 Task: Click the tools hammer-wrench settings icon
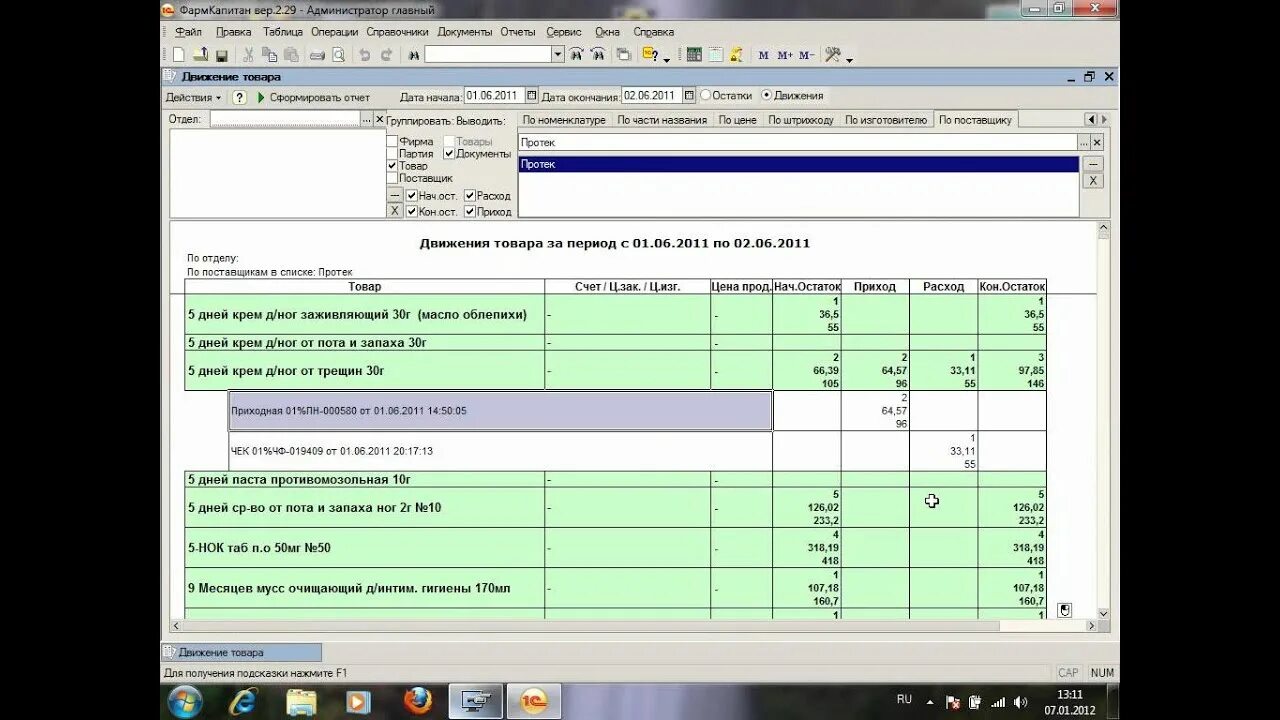(x=833, y=55)
